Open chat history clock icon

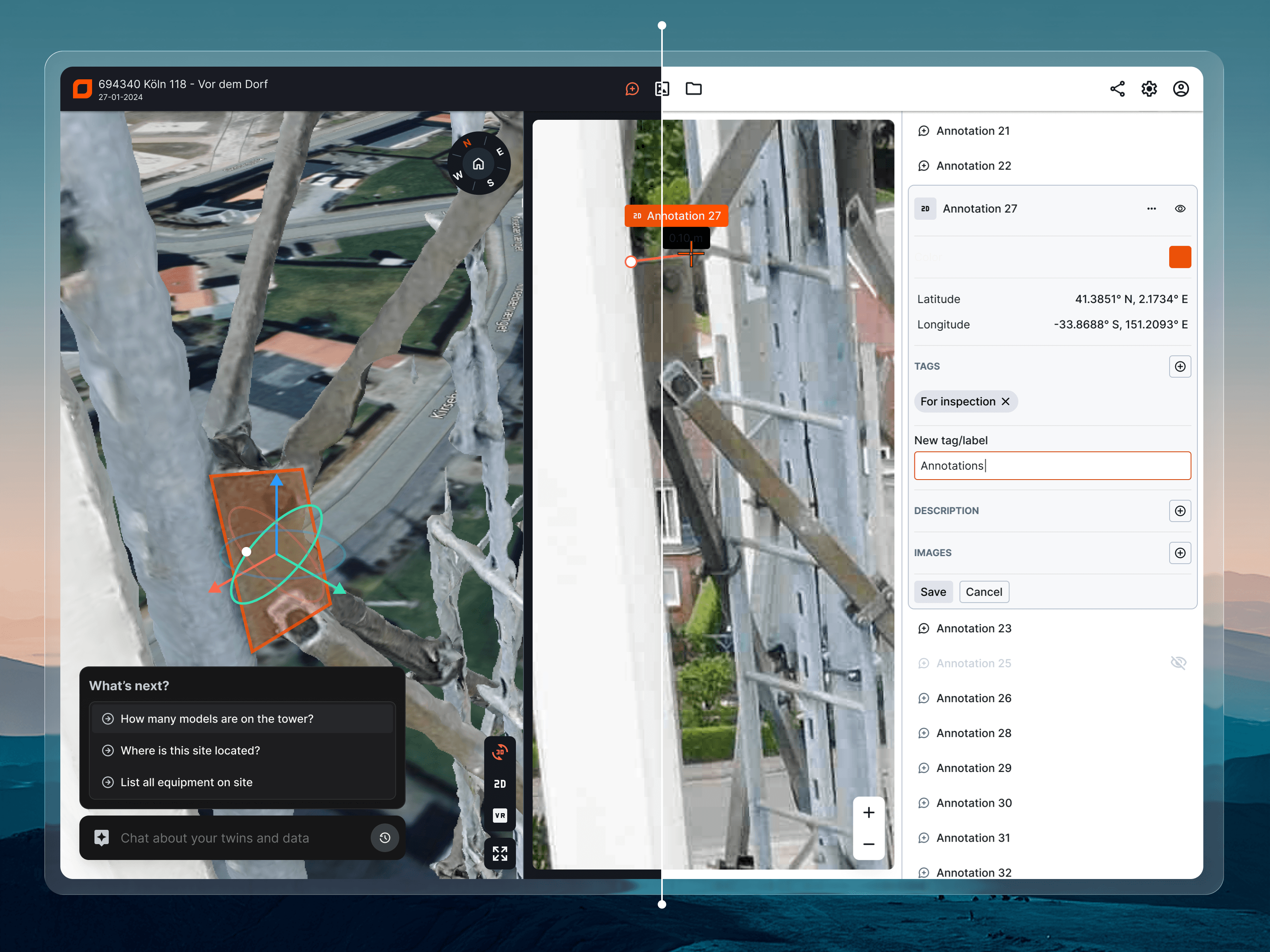[385, 838]
